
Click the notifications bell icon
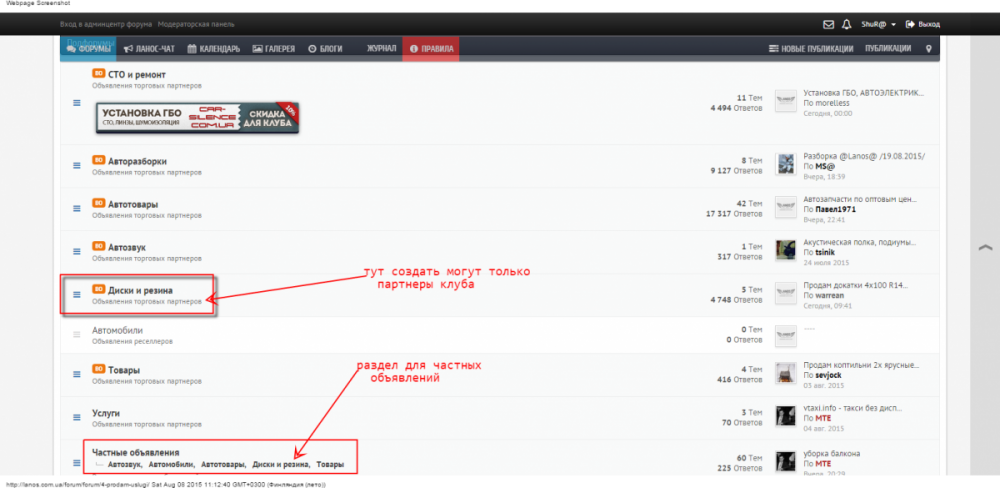click(x=846, y=23)
